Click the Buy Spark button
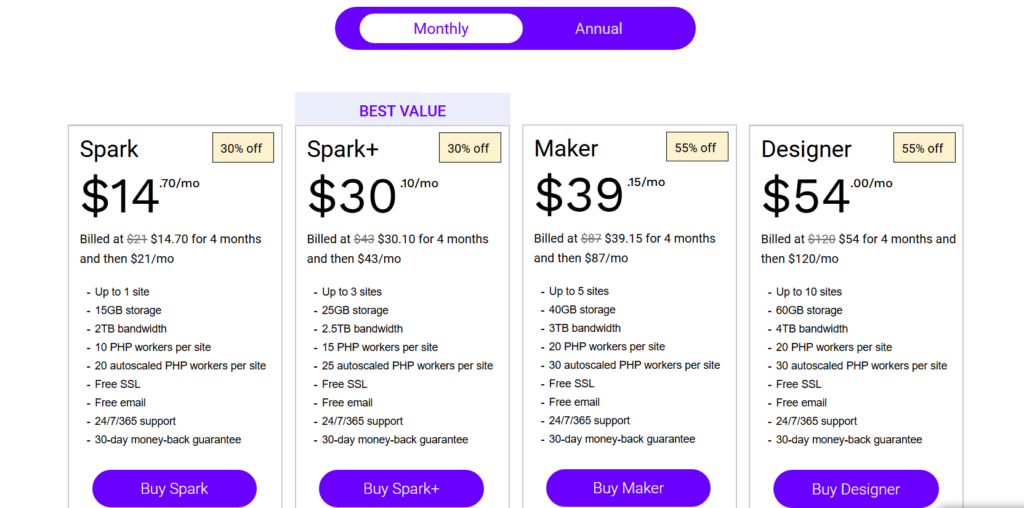 [174, 489]
